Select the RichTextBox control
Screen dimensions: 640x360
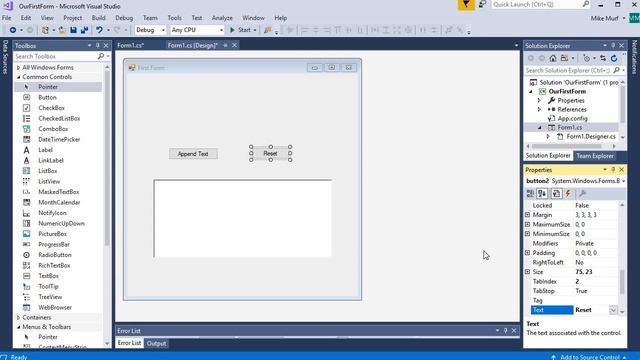54,265
